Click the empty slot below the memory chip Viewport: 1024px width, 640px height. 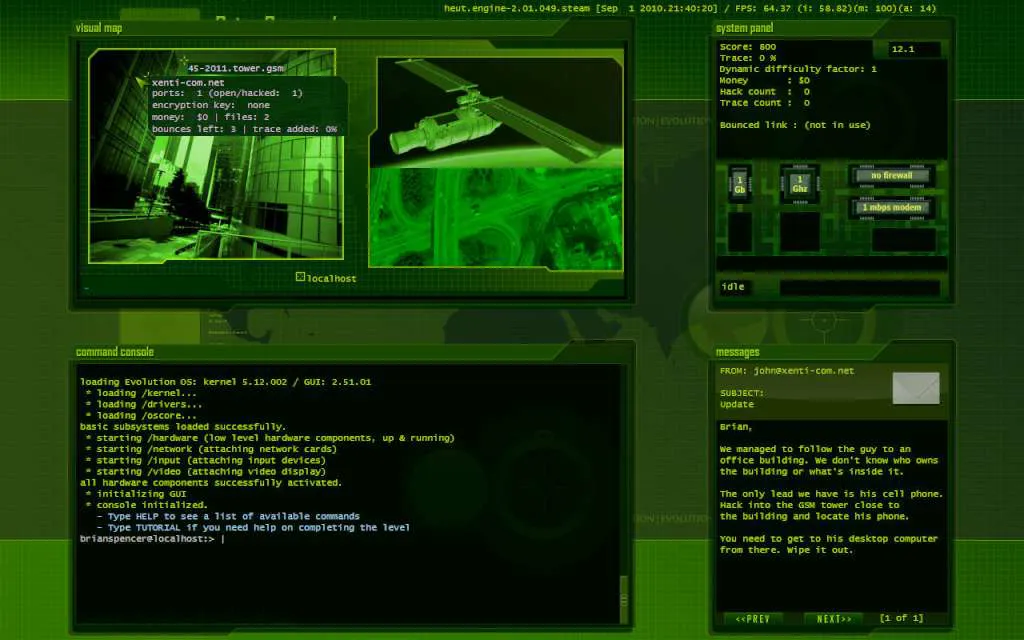click(740, 232)
